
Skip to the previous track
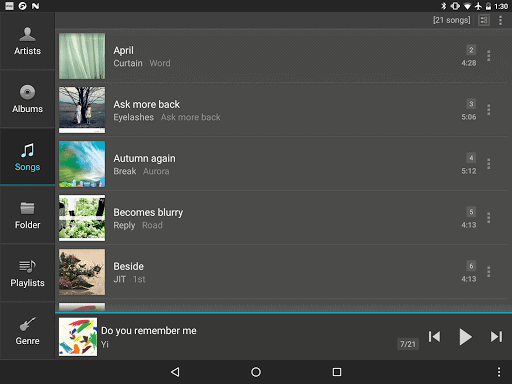(434, 337)
